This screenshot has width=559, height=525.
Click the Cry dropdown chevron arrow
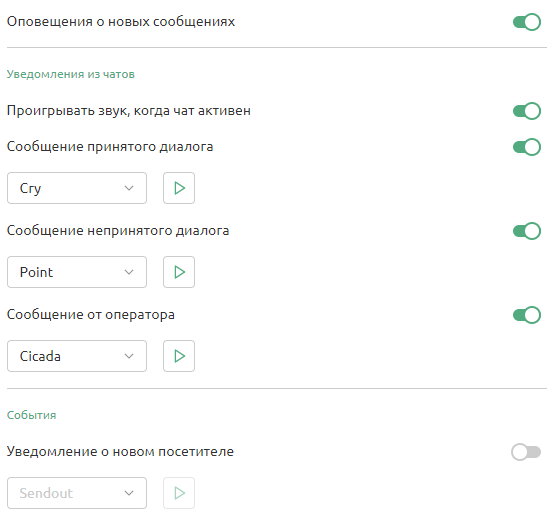tap(129, 188)
